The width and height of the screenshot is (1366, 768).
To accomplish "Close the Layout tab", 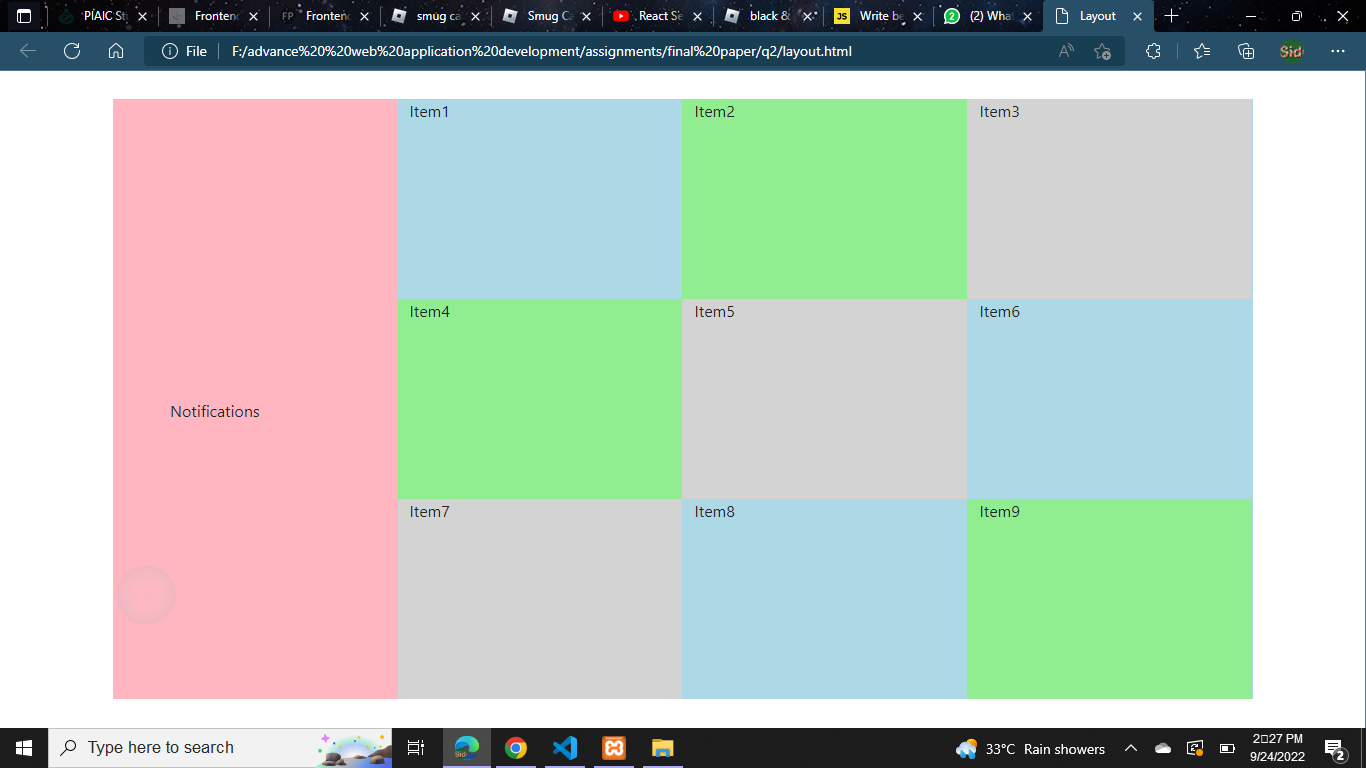I will (1137, 16).
